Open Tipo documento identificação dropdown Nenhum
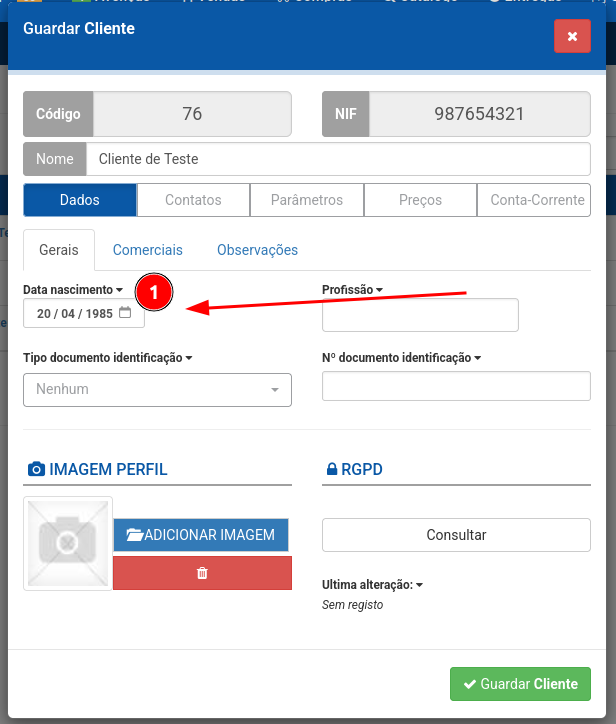Image resolution: width=616 pixels, height=724 pixels. pos(157,390)
